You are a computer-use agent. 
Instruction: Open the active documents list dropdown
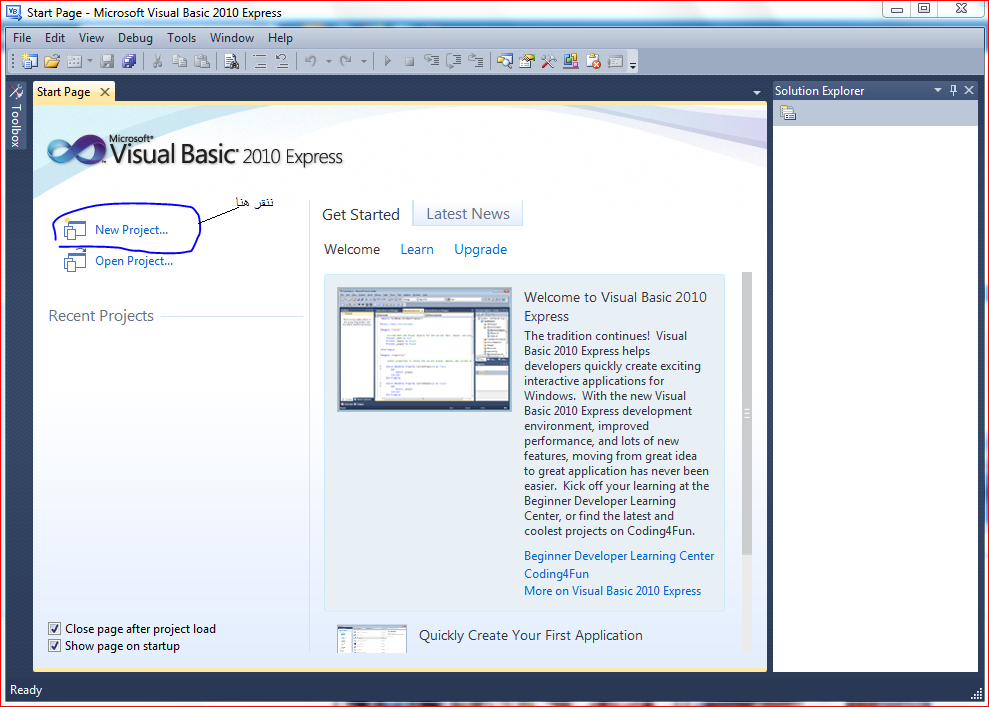point(756,93)
